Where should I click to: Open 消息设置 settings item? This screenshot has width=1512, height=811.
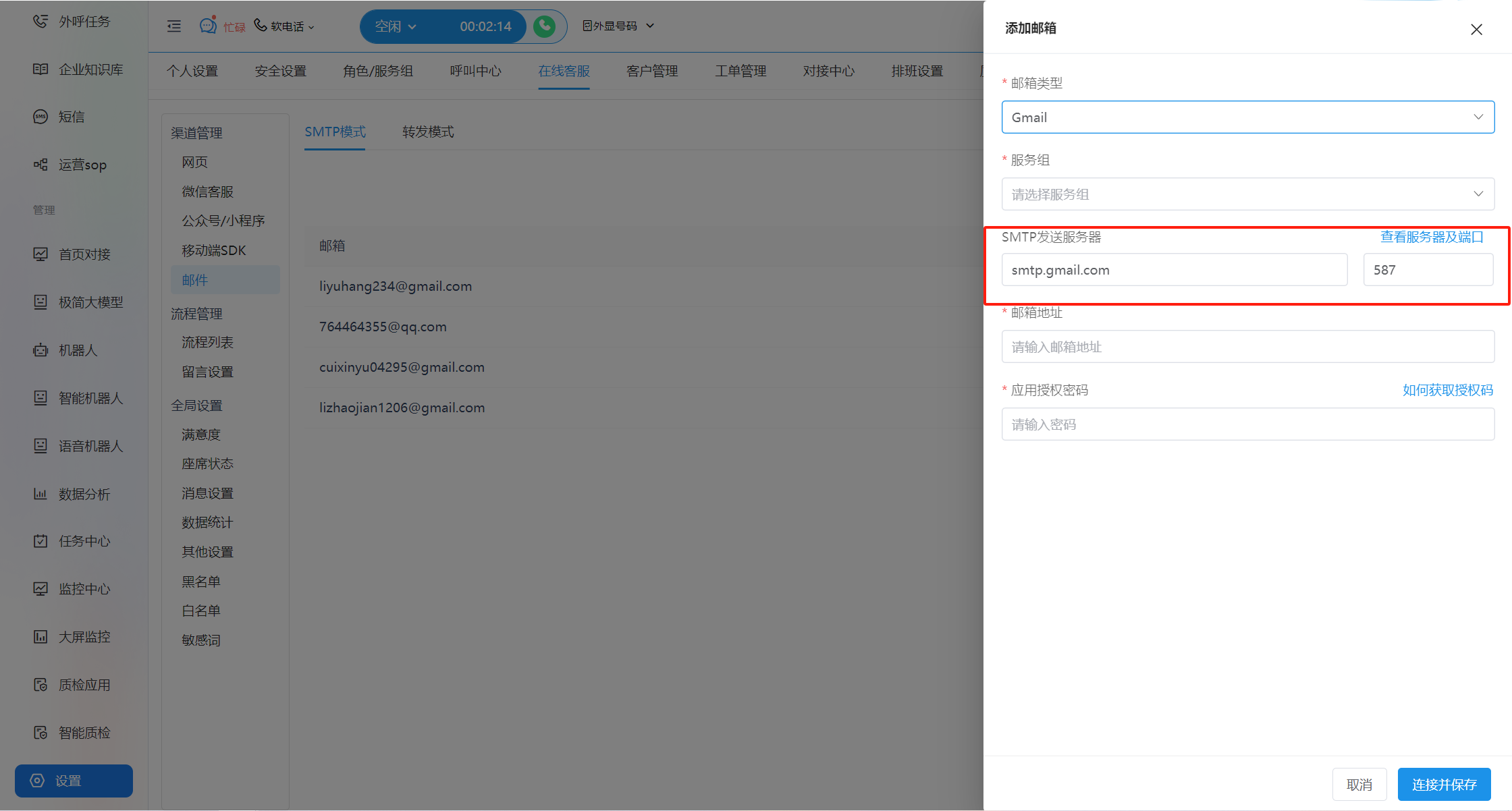click(x=207, y=493)
